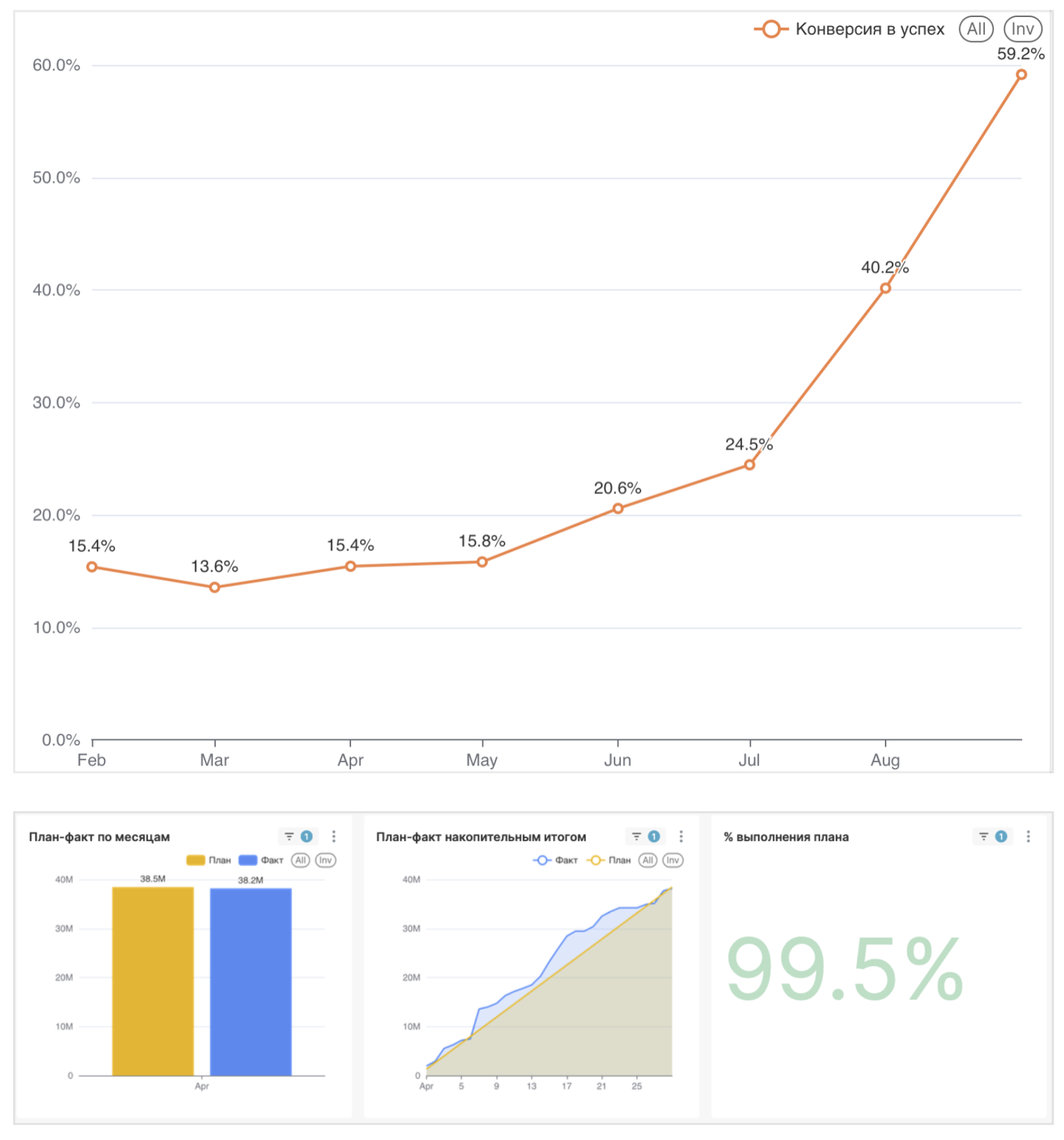Open kebab menu of План-факт накопительным итогом
The image size is (1064, 1140).
pos(681,837)
